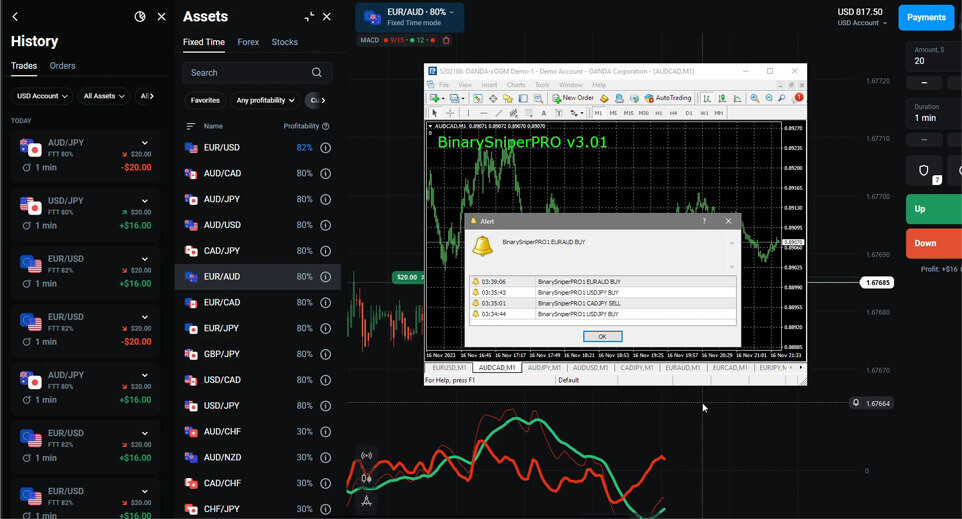962x519 pixels.
Task: Click the signal broadcast icon on chart
Action: click(366, 455)
